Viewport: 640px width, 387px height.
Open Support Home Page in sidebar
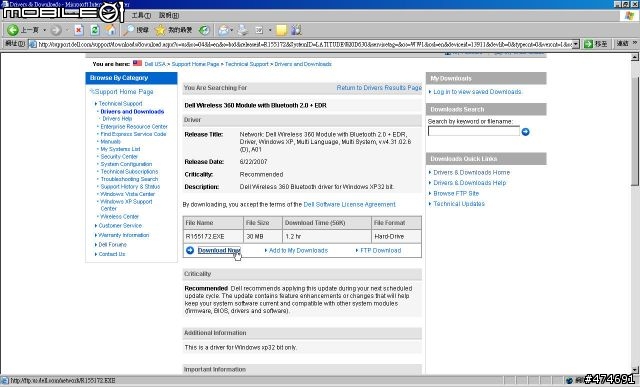click(124, 92)
